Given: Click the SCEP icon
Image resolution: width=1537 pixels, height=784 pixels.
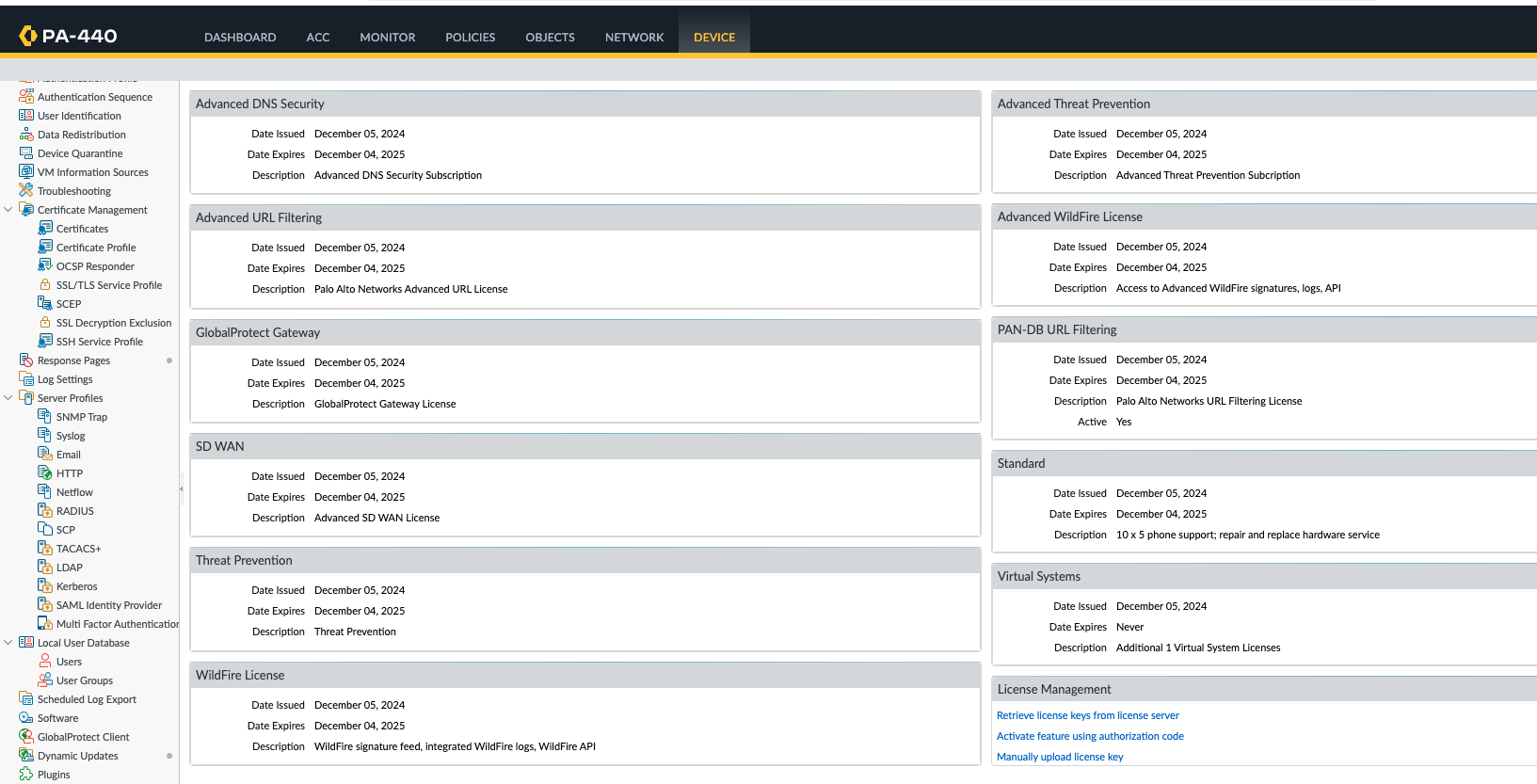Looking at the screenshot, I should (x=45, y=304).
